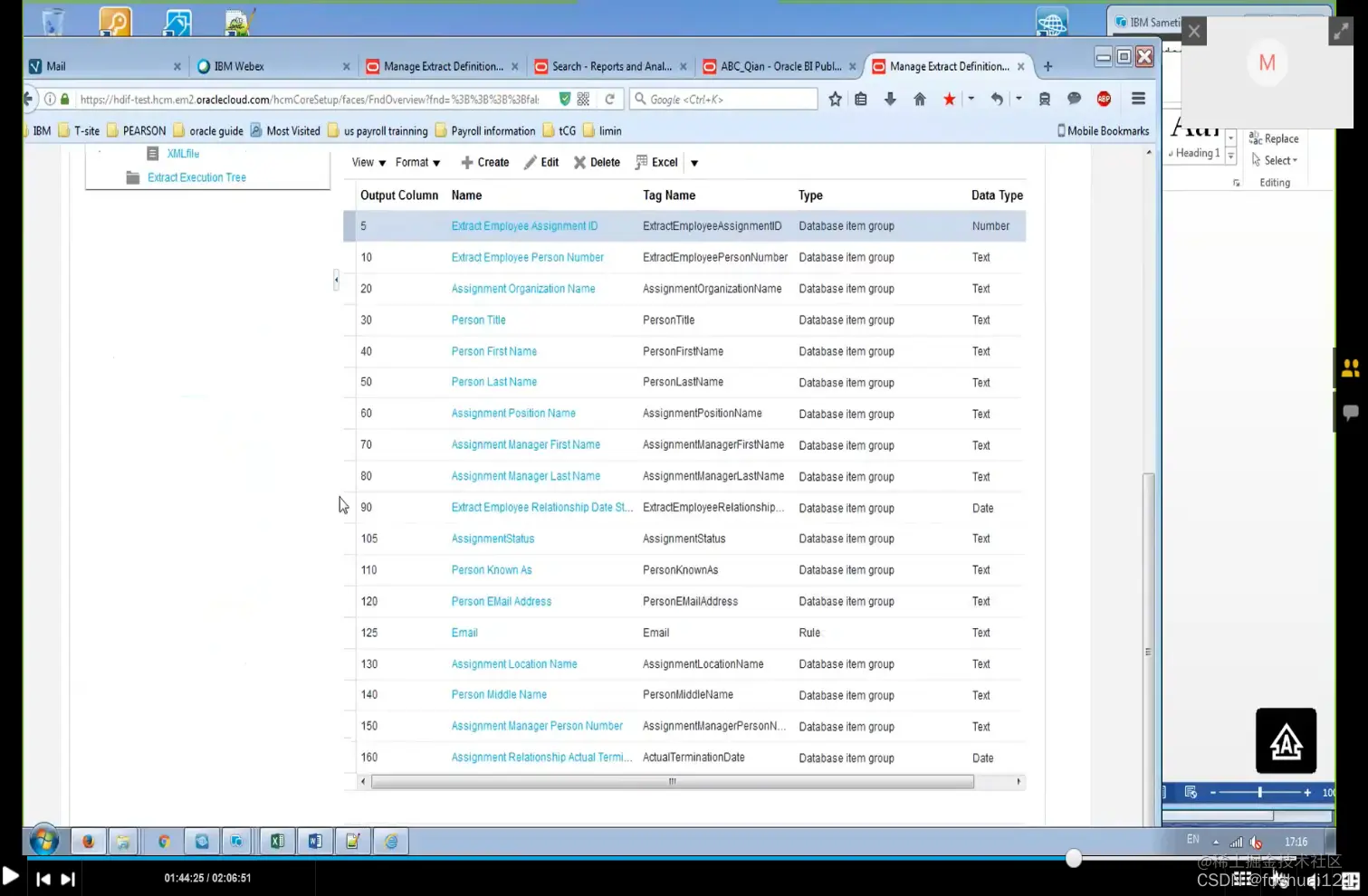Switch to the first Manage Extract Definition tab
This screenshot has width=1368, height=896.
[443, 66]
